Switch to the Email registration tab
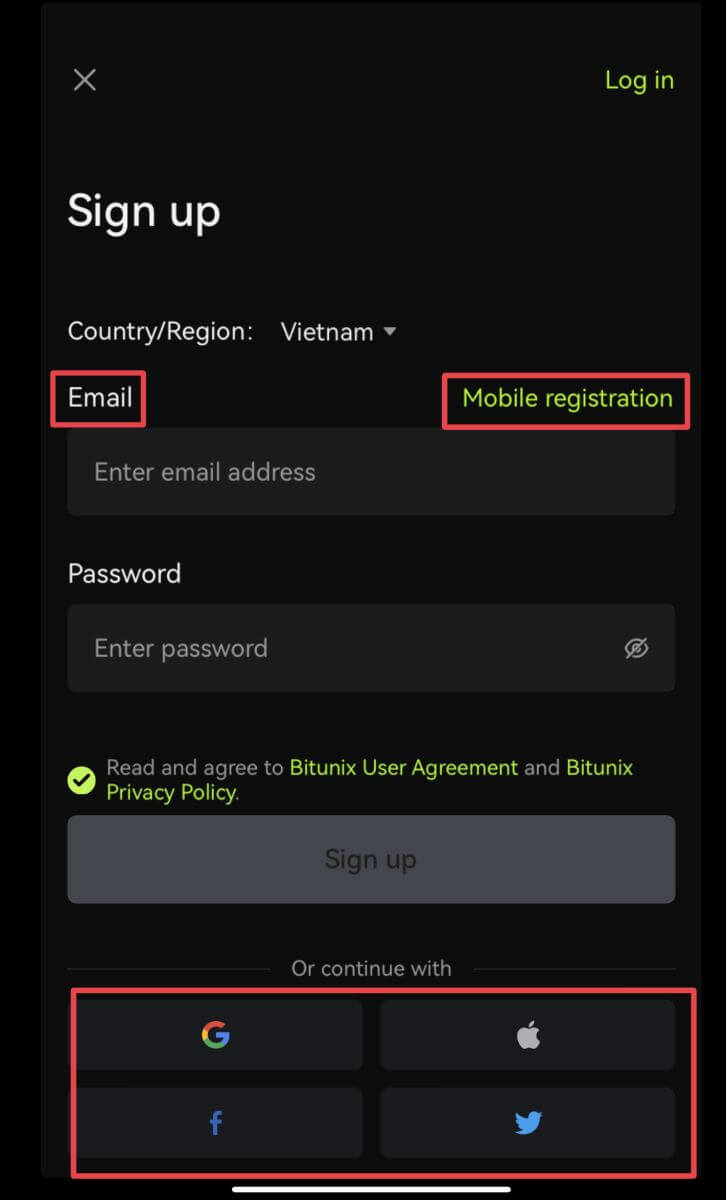Viewport: 726px width, 1200px height. 98,398
